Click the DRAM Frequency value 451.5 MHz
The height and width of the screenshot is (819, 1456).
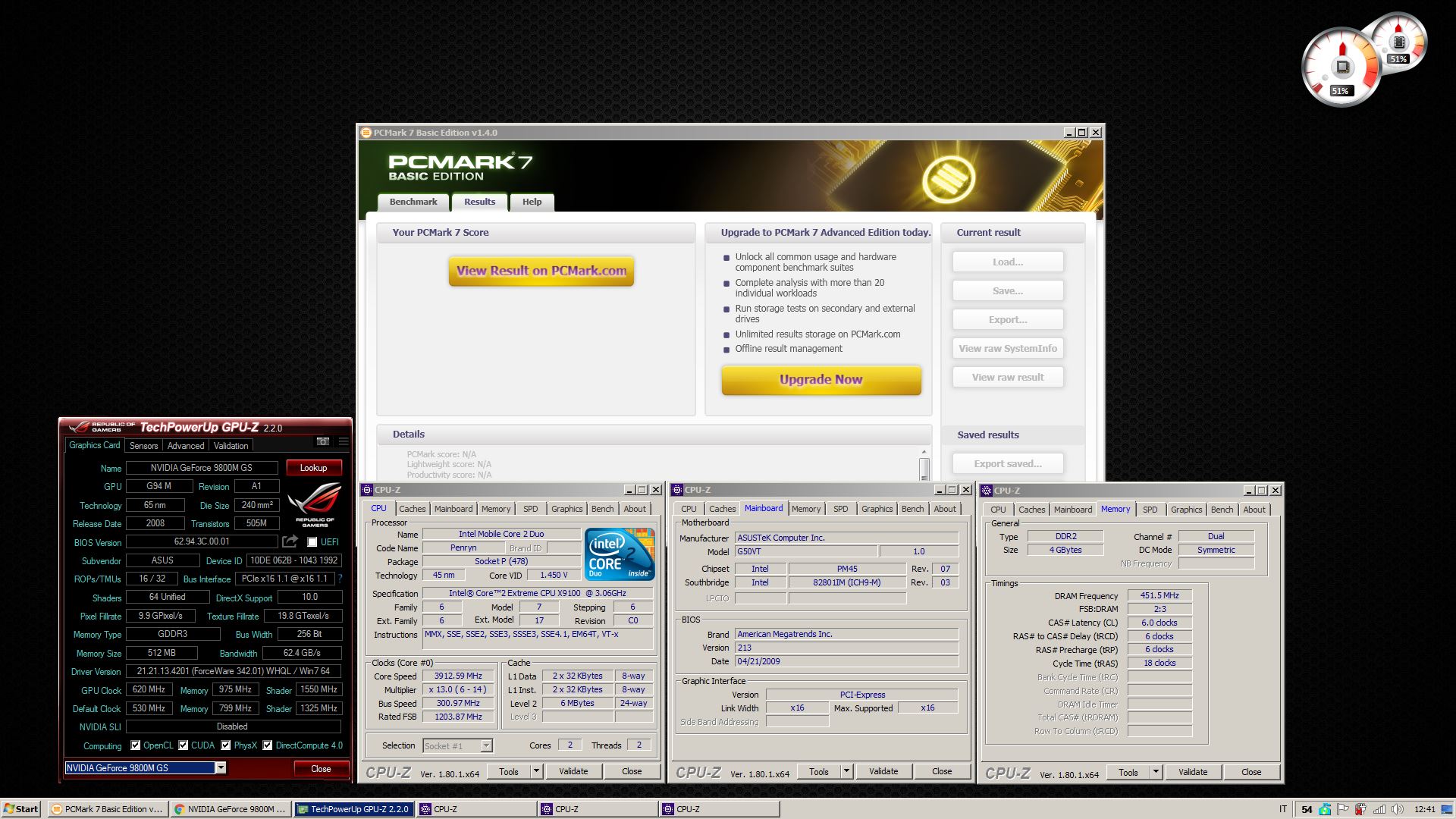(x=1159, y=595)
